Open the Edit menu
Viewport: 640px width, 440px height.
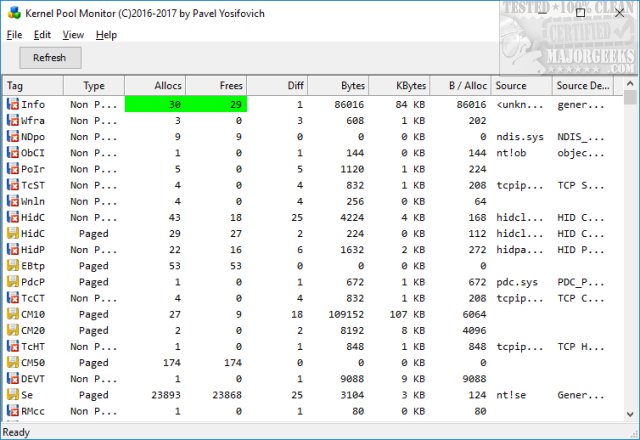(42, 35)
